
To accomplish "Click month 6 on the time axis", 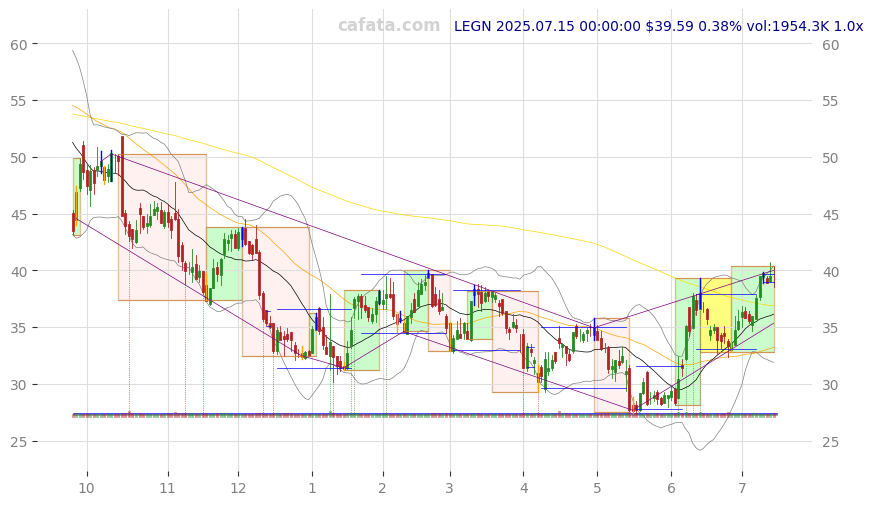I will pos(671,489).
